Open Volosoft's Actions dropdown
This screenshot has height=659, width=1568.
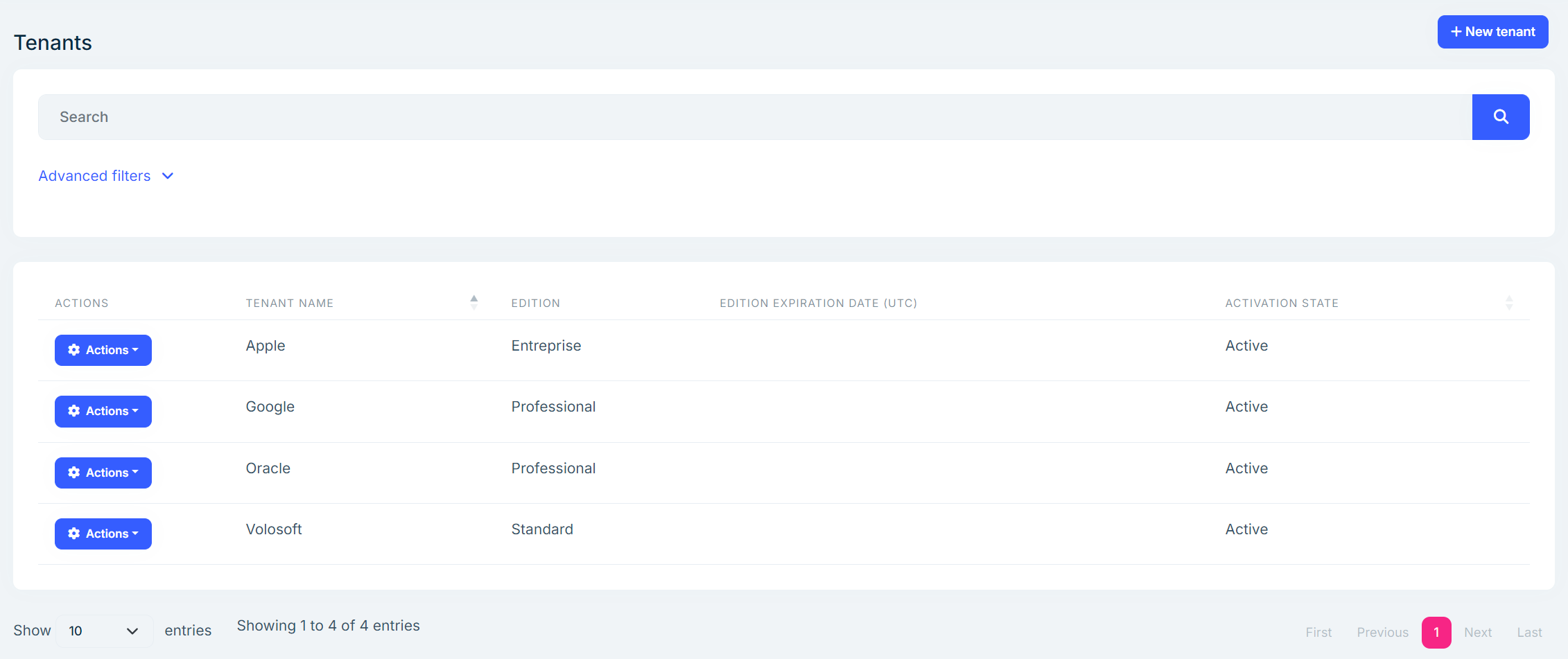(x=103, y=534)
